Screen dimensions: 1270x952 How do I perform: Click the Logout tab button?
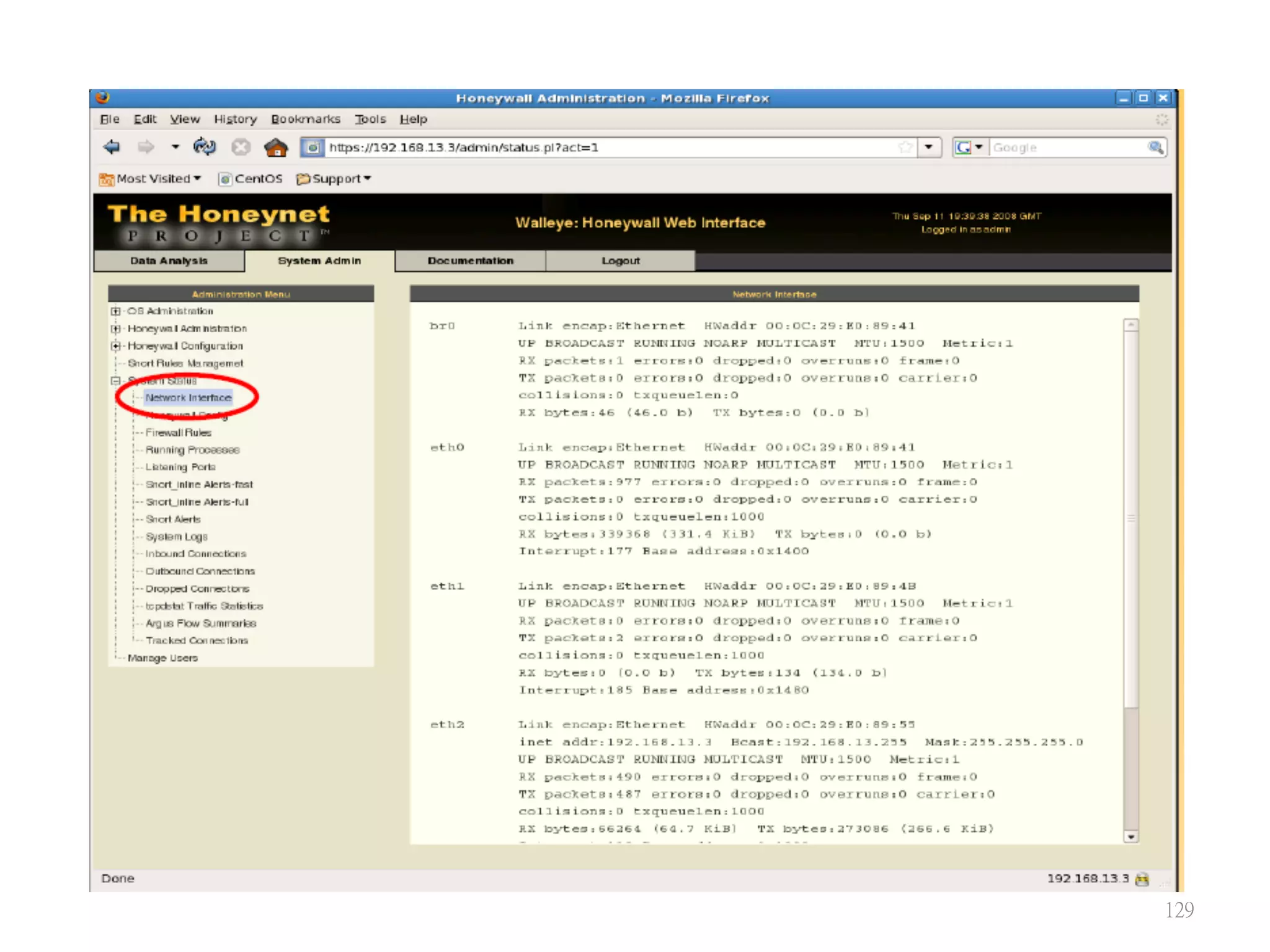point(620,261)
